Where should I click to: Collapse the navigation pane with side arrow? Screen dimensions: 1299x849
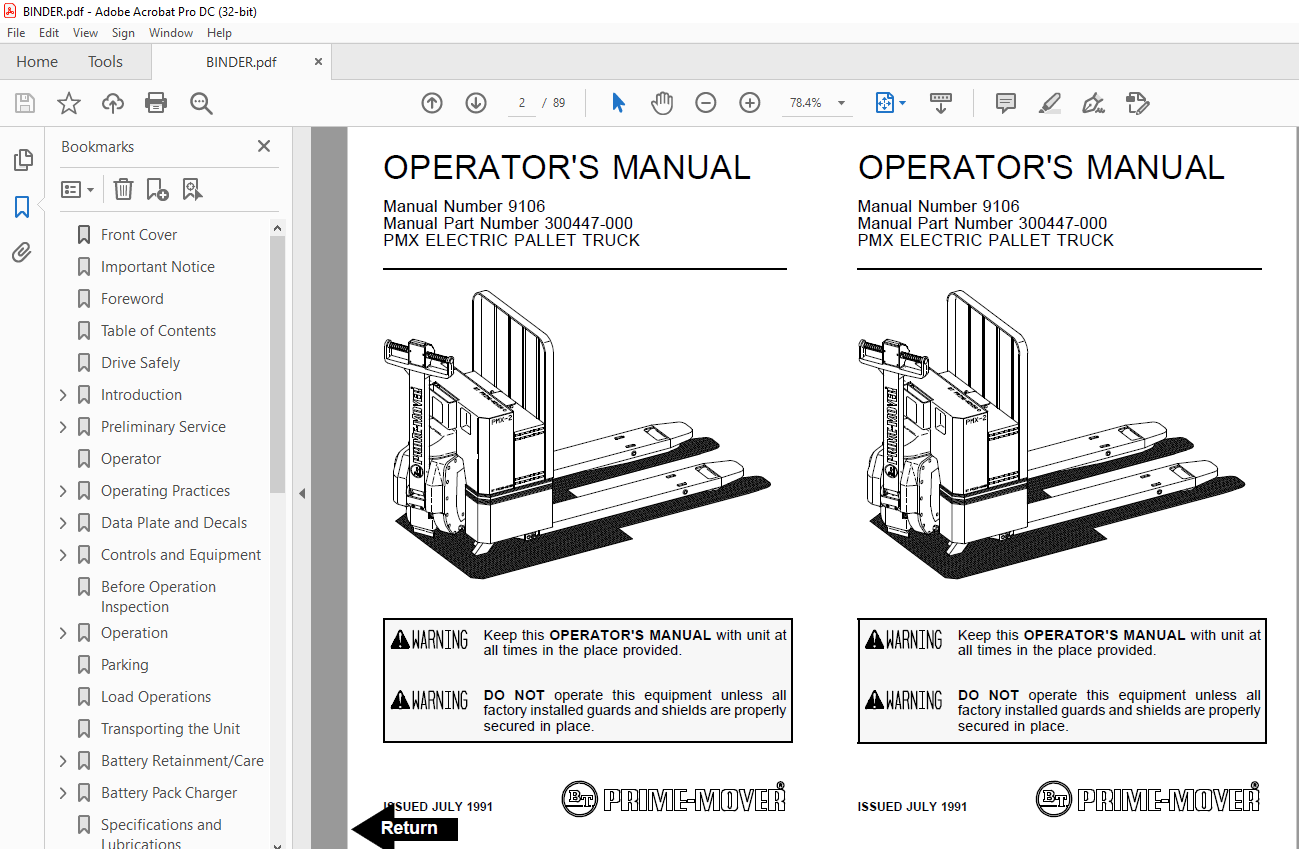point(302,493)
